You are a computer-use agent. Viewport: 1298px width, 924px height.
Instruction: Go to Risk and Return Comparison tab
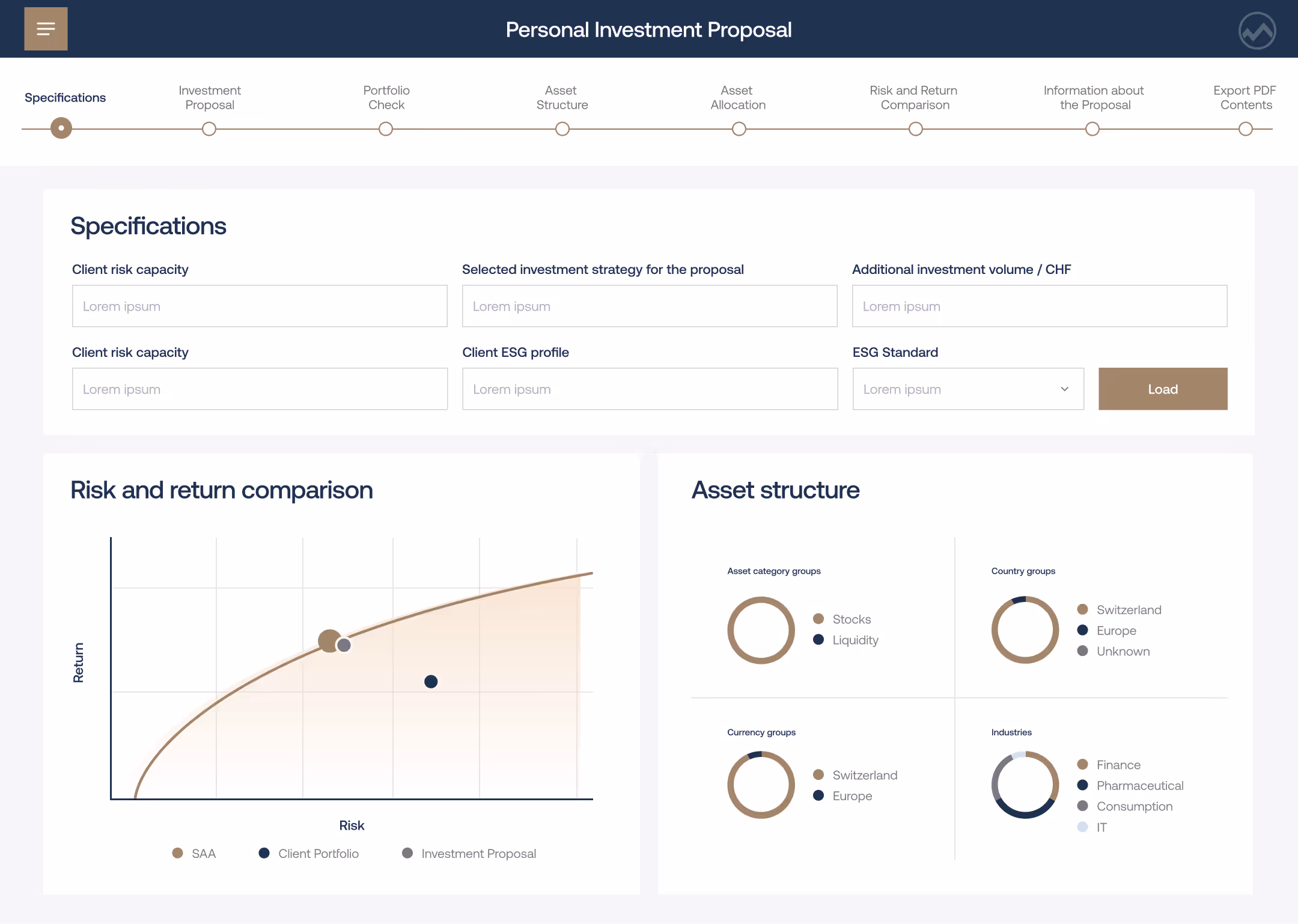[x=915, y=97]
